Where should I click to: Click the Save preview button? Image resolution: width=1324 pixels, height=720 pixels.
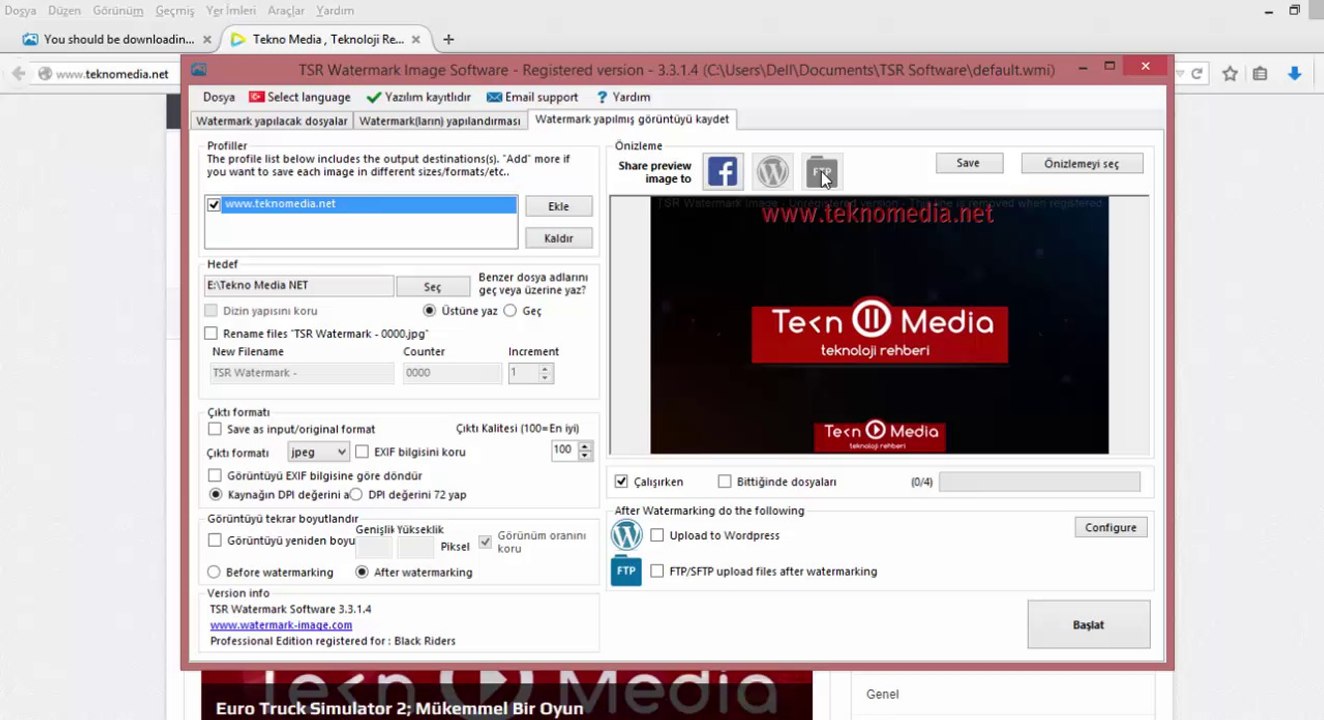click(969, 163)
